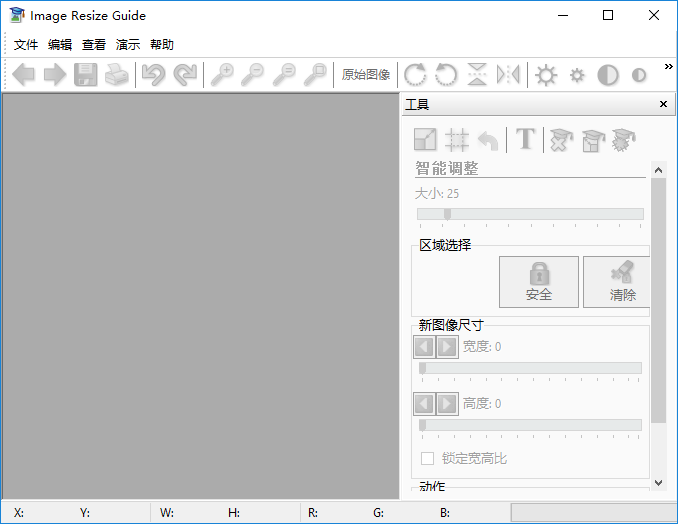Click the 高度 decrease left arrow
This screenshot has width=678, height=524.
[x=424, y=404]
